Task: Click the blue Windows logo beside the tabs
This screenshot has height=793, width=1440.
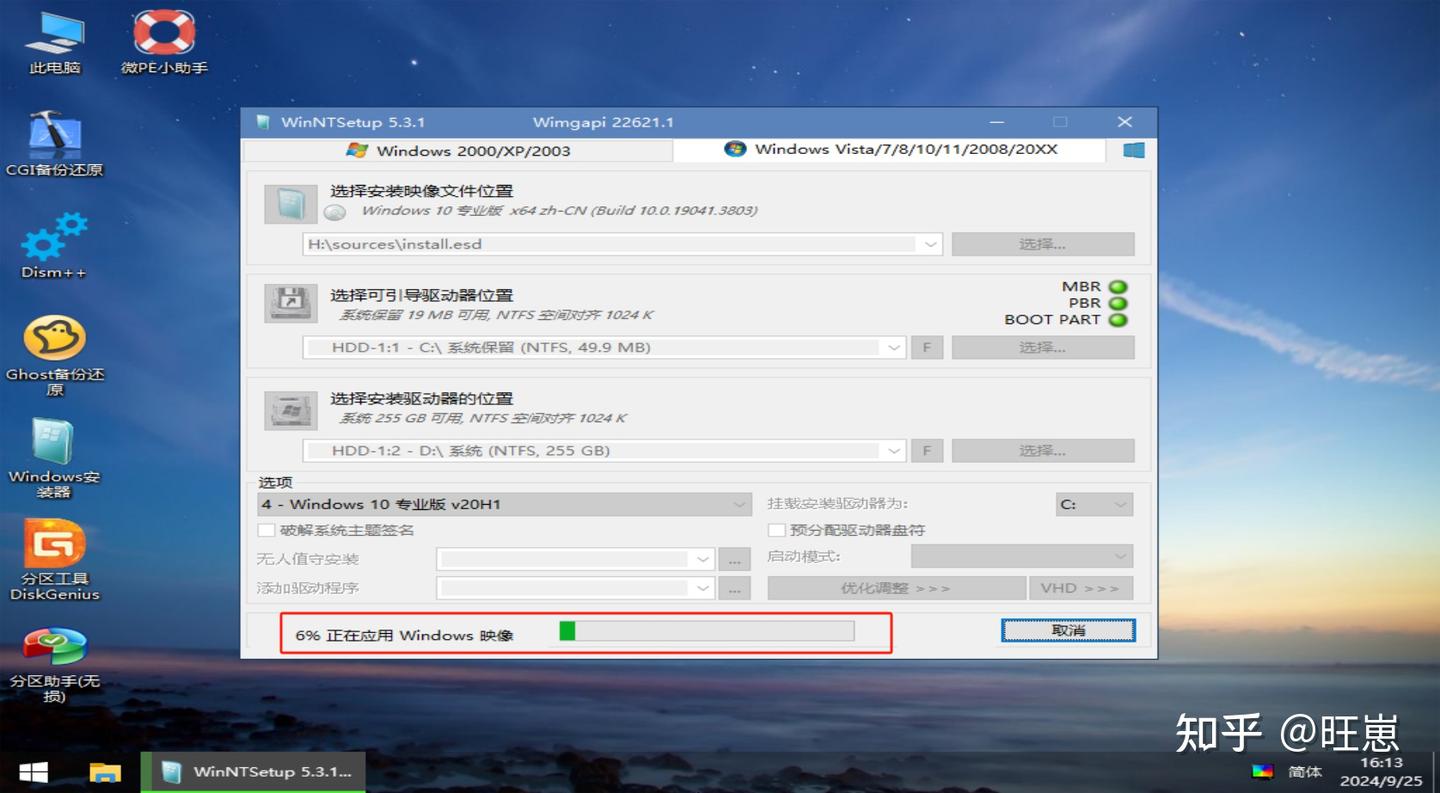Action: tap(1133, 150)
